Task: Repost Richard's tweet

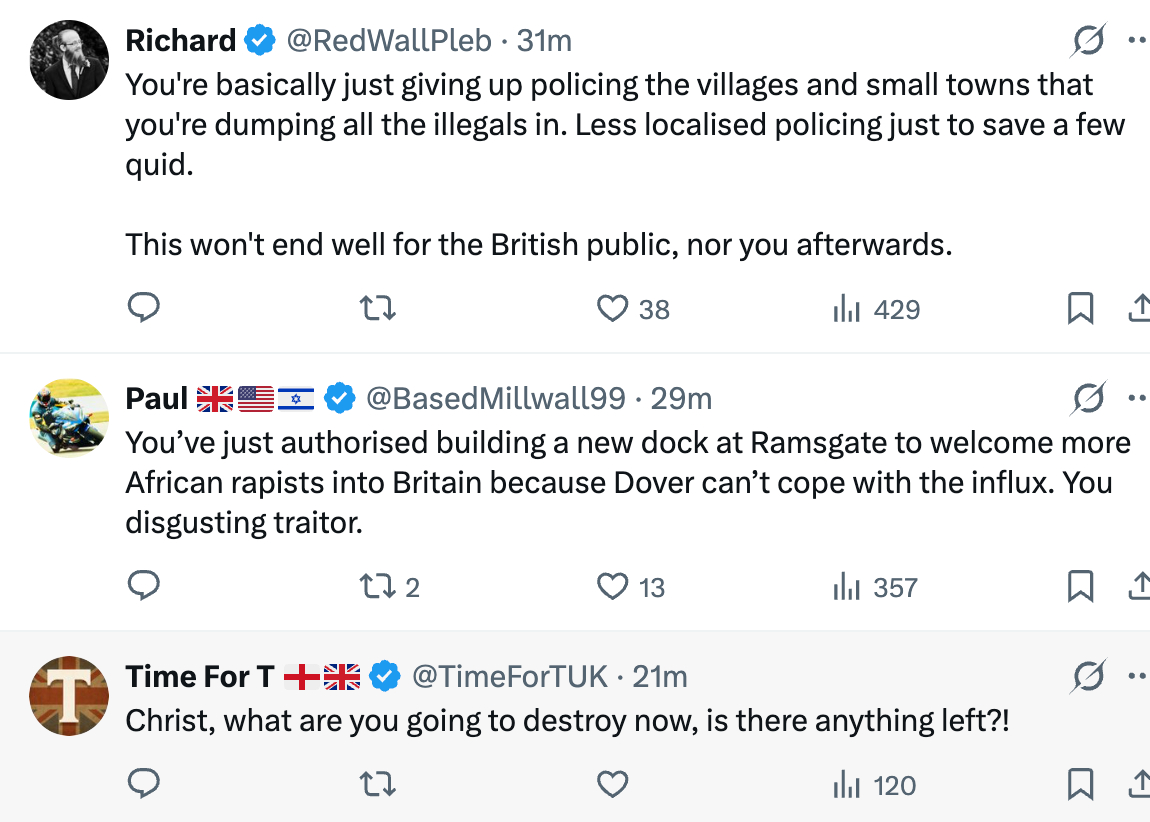Action: click(x=377, y=308)
